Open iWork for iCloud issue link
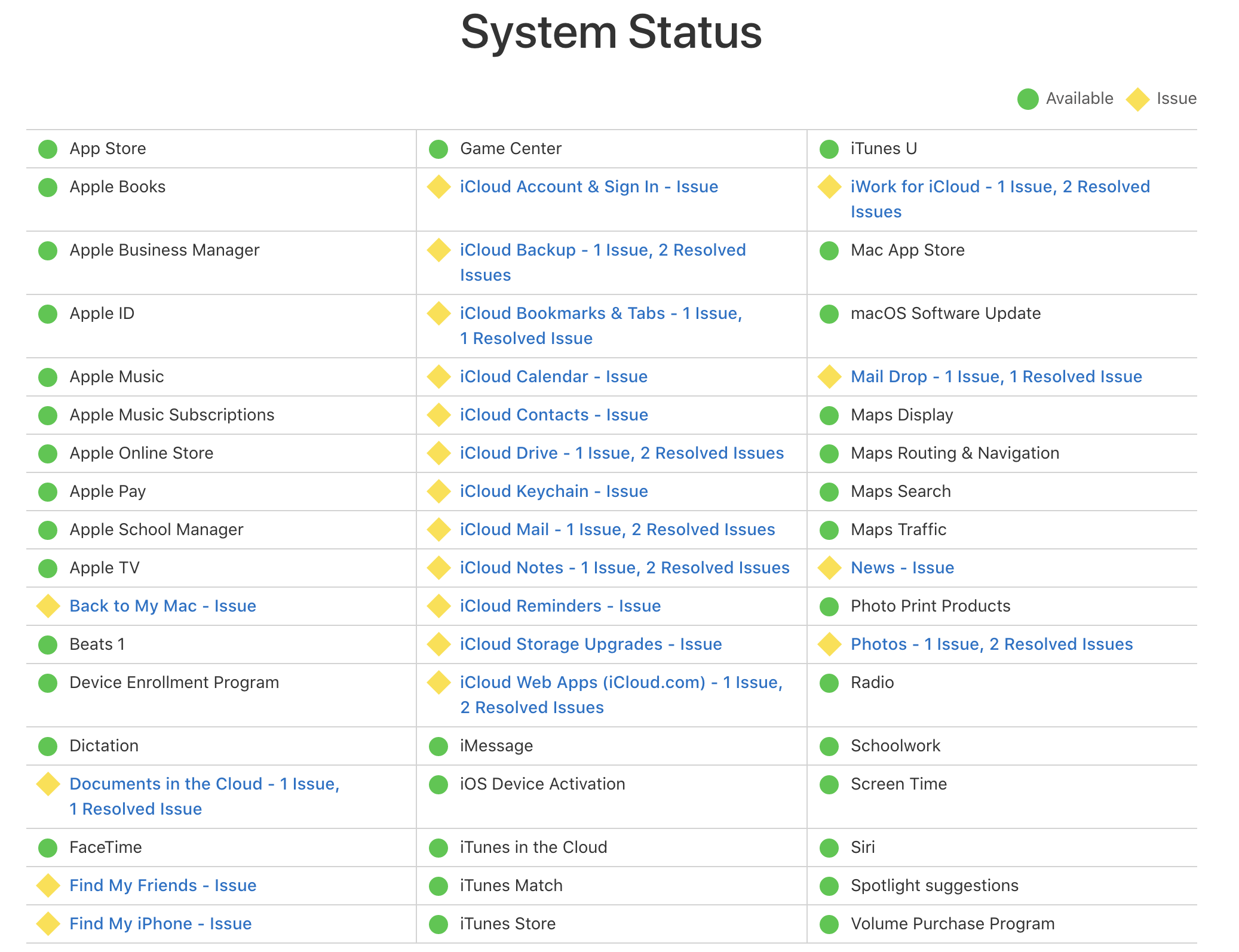This screenshot has height=952, width=1239. coord(1001,199)
